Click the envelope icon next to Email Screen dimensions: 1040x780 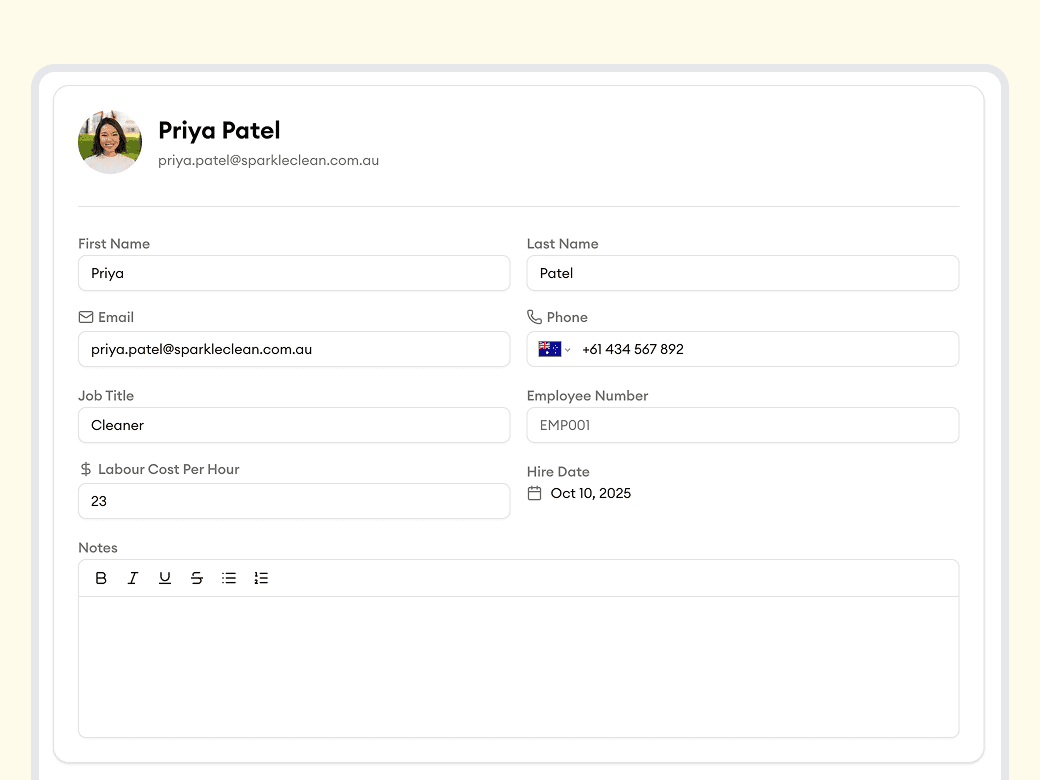[86, 317]
